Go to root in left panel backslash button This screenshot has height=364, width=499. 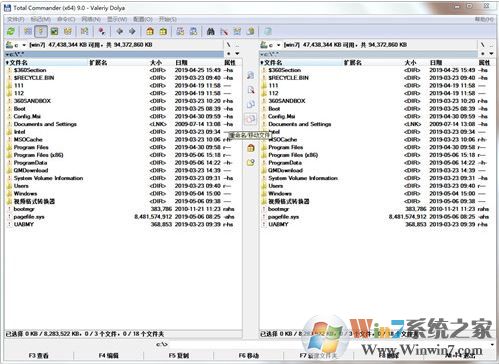(228, 45)
